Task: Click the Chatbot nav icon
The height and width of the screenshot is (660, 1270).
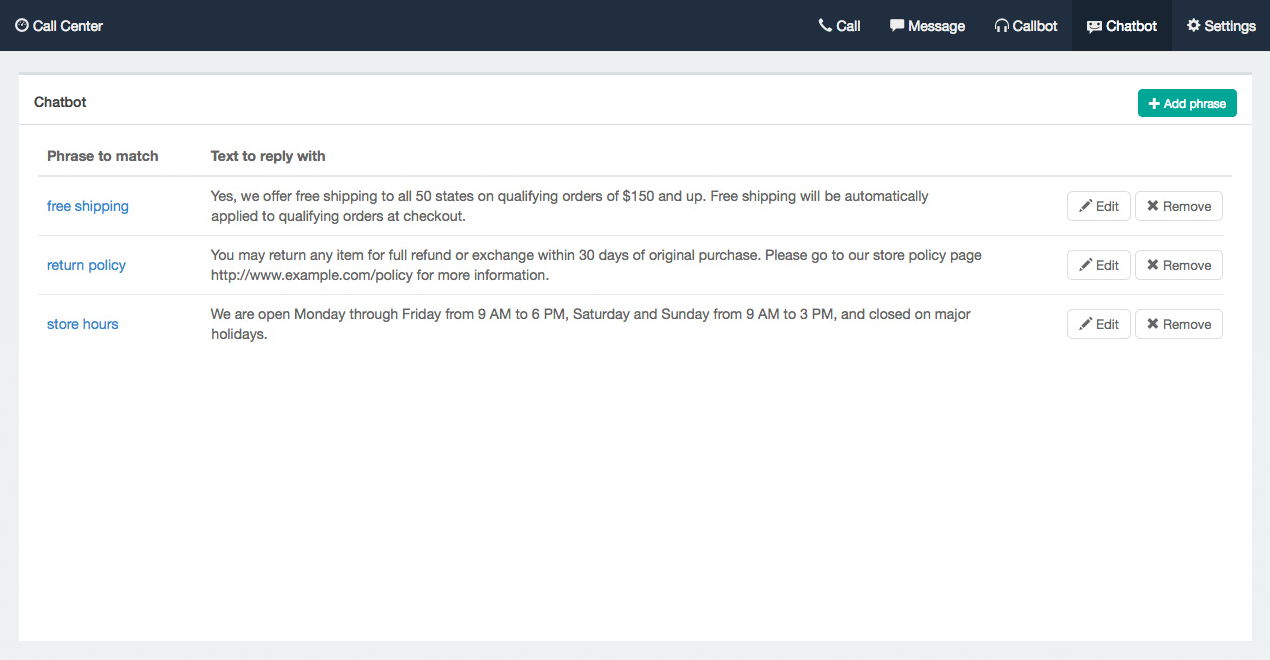Action: (1094, 27)
